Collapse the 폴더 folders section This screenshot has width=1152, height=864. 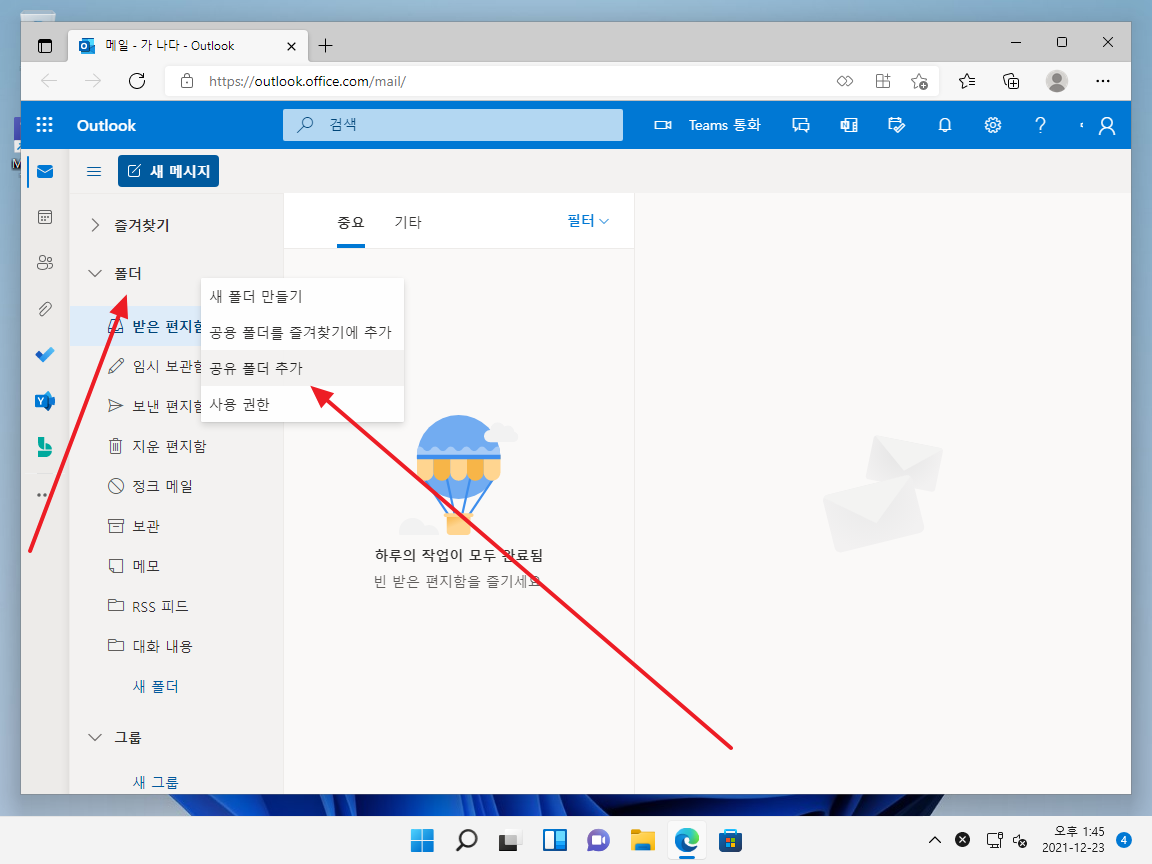(x=95, y=273)
